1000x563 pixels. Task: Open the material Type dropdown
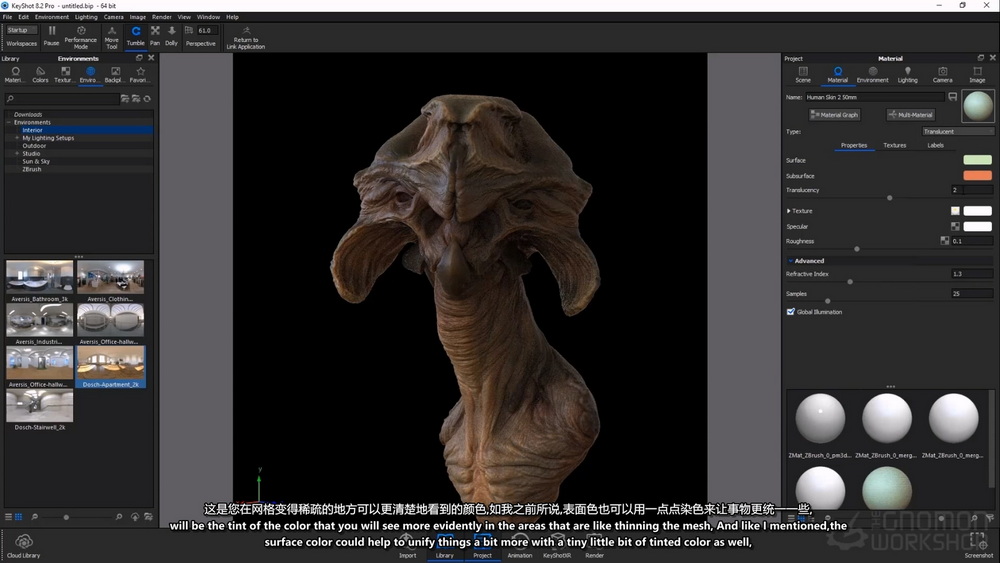[958, 131]
